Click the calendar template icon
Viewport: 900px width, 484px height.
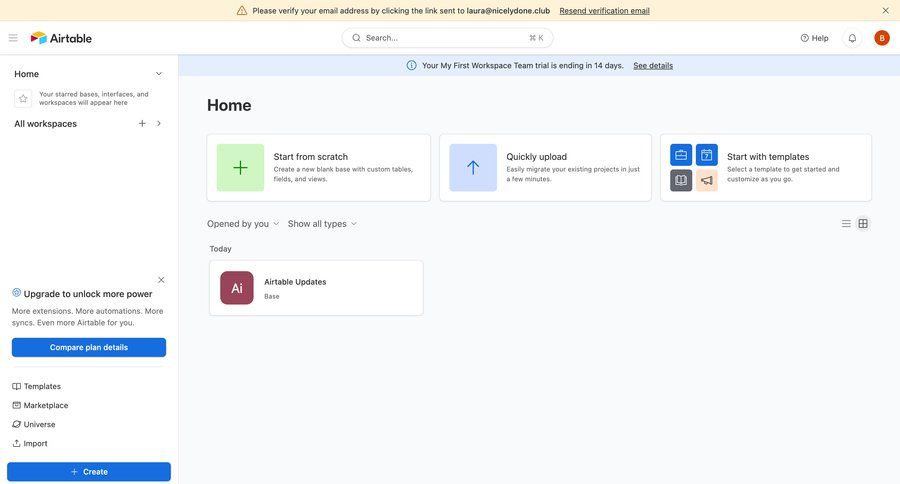(x=707, y=155)
